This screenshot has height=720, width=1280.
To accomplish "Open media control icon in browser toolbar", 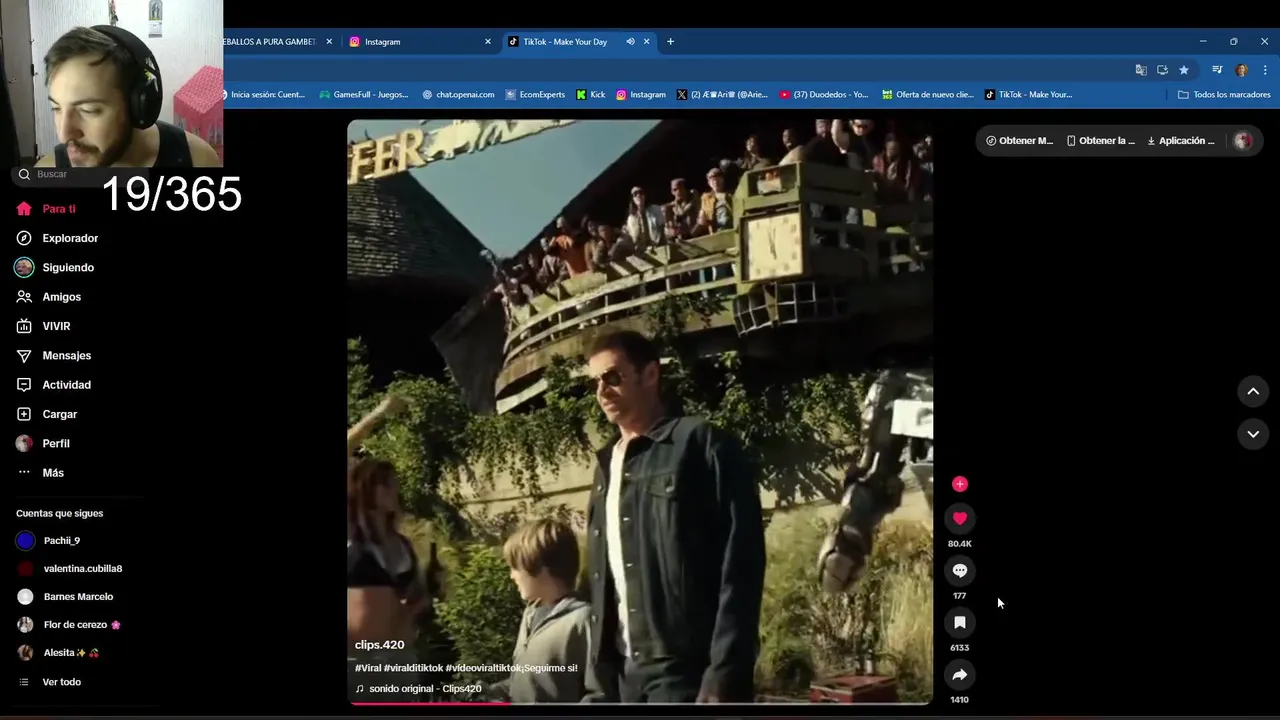I will click(1217, 70).
